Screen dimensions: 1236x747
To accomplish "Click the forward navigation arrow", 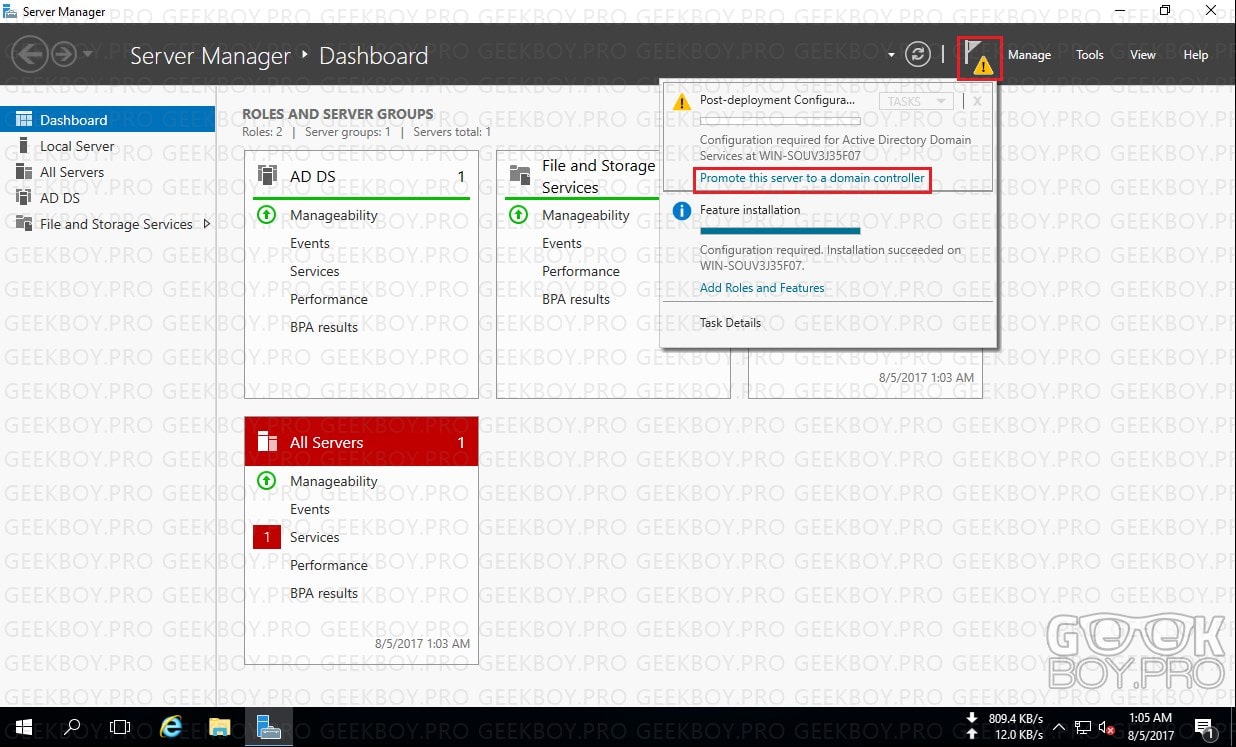I will click(64, 54).
